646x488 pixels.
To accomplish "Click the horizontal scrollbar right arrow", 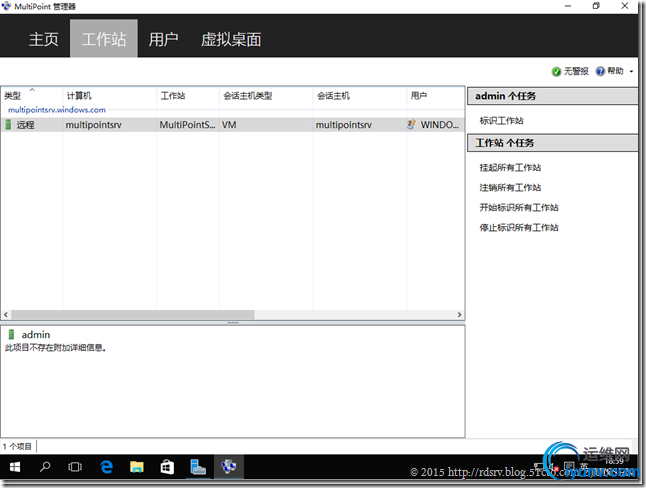I will click(x=459, y=314).
